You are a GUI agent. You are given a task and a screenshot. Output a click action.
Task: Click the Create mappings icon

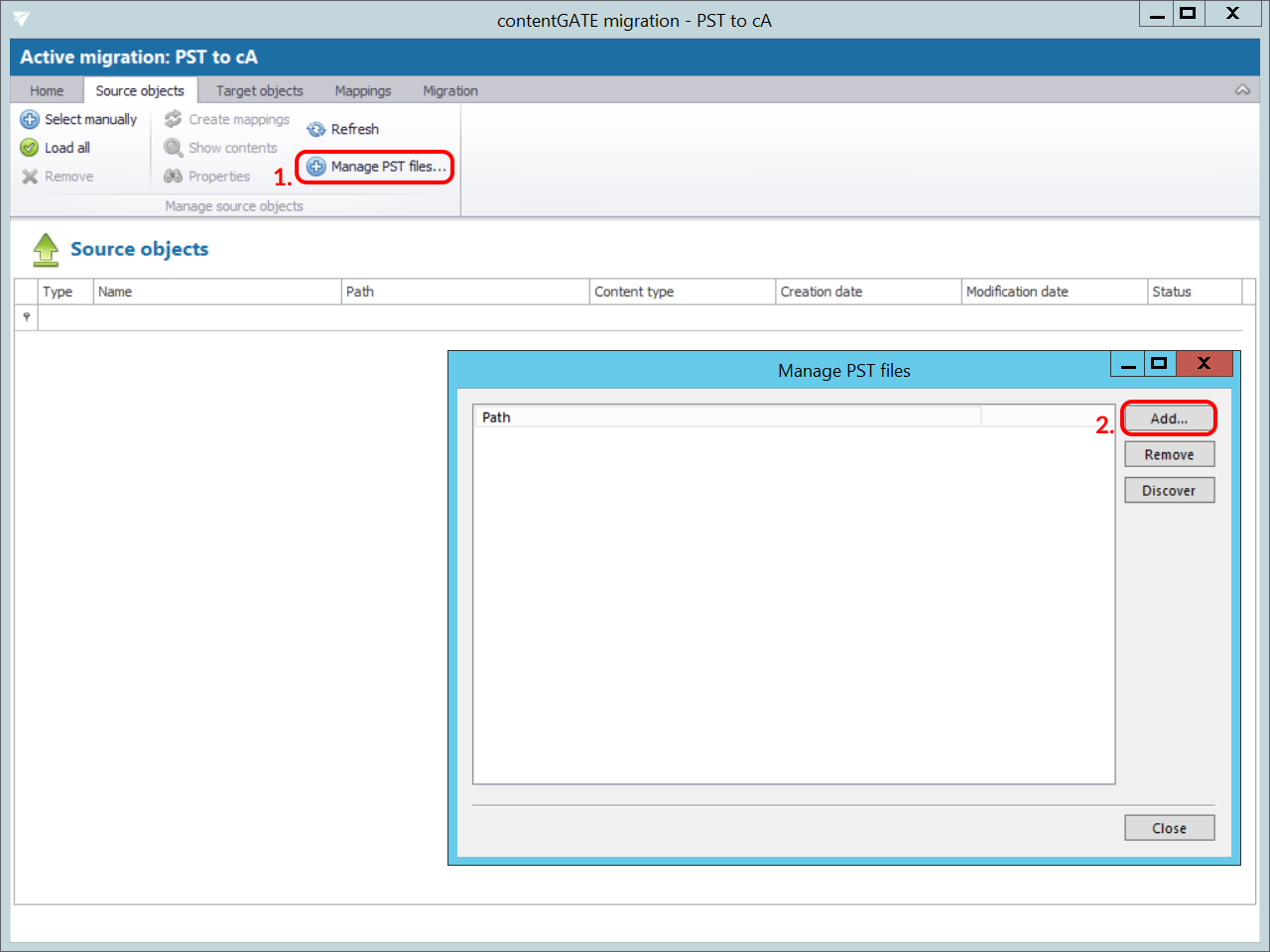[x=173, y=119]
